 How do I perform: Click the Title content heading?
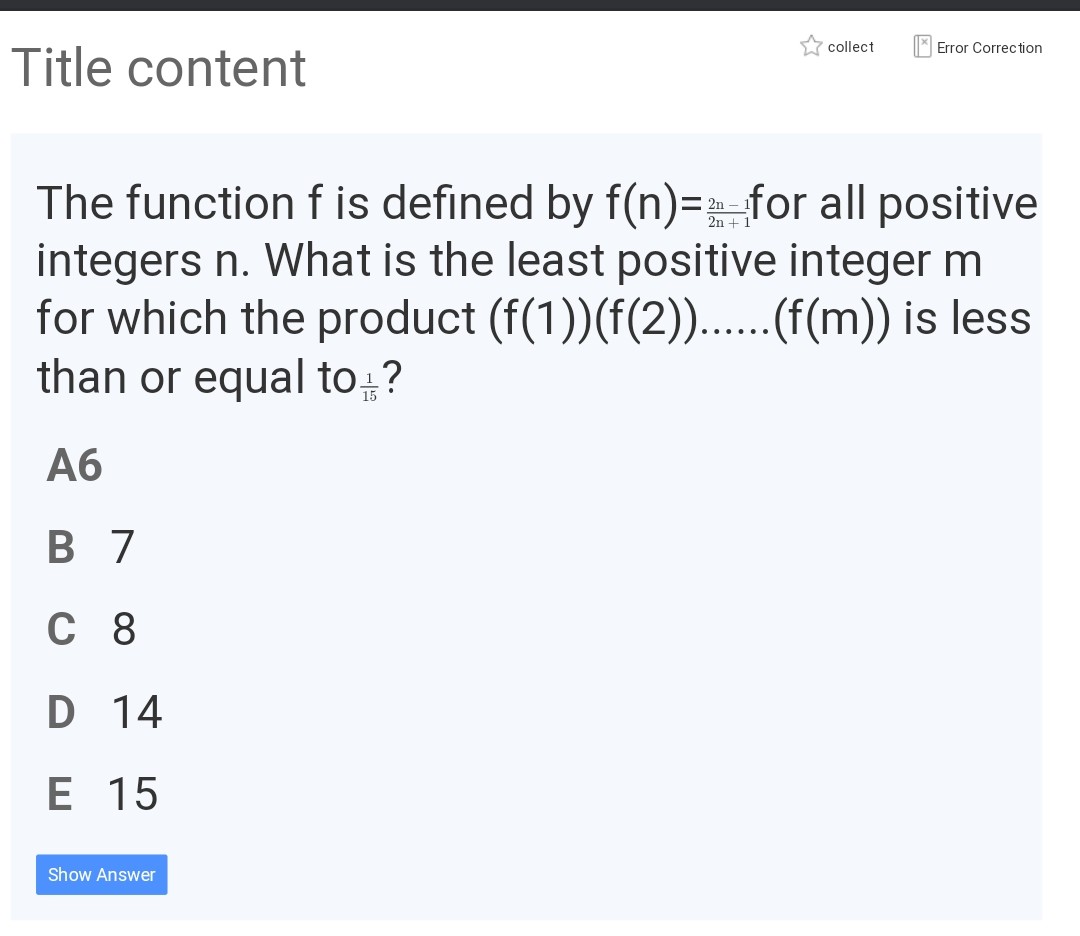click(x=158, y=67)
